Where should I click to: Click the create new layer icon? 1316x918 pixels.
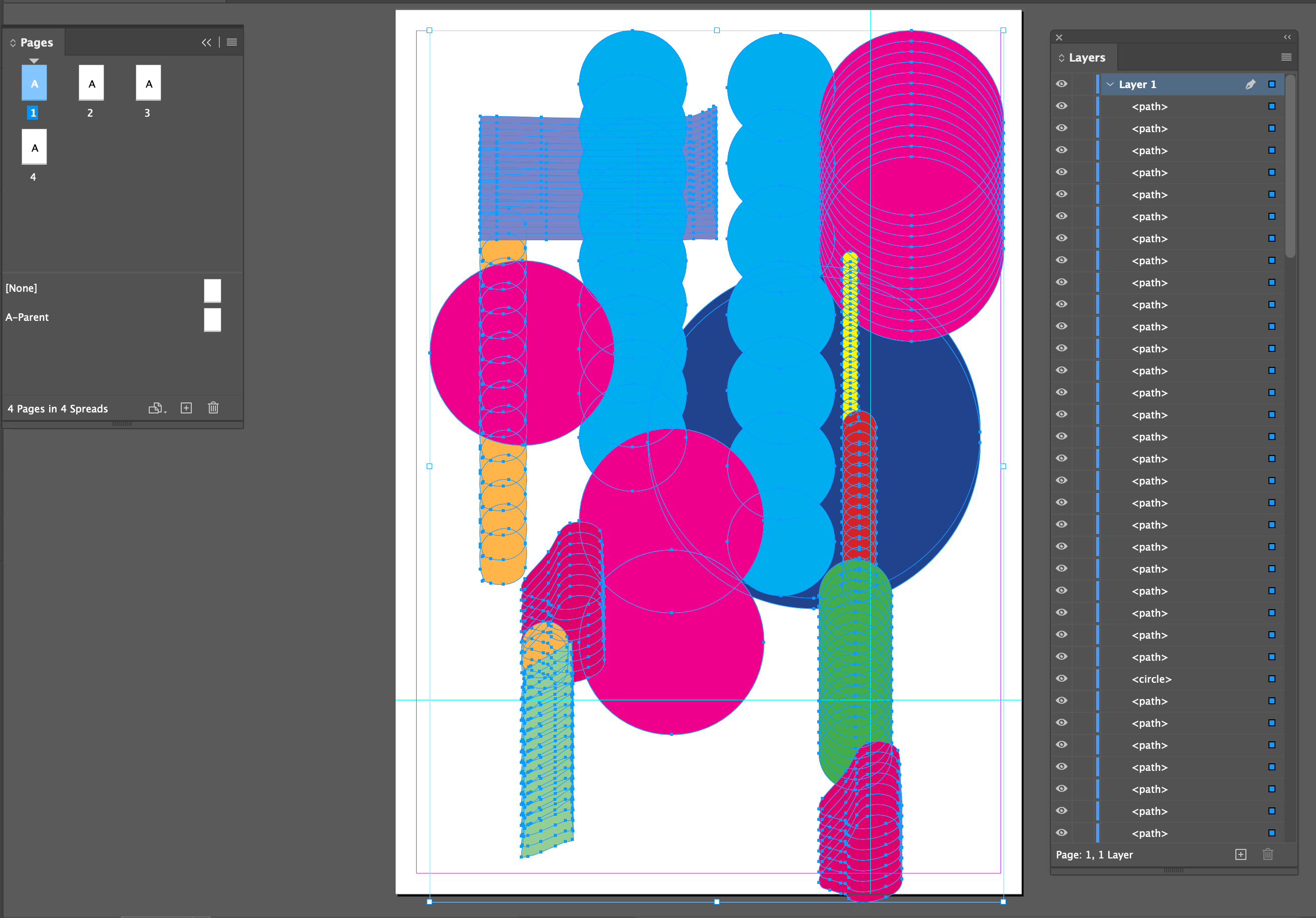click(1240, 854)
